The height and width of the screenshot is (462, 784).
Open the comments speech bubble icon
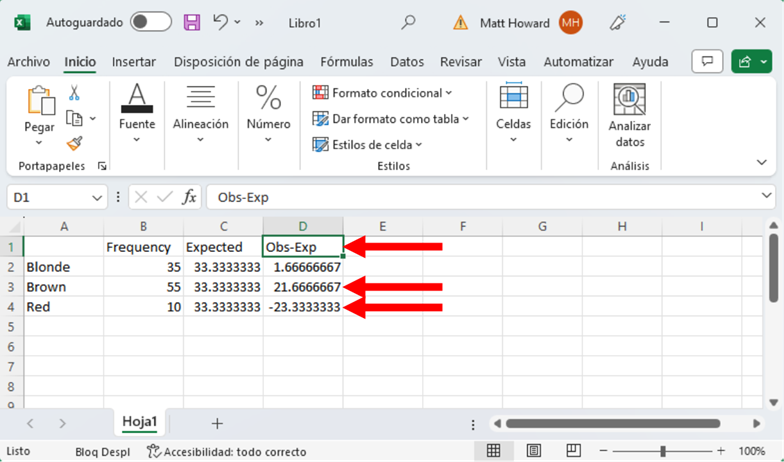click(x=707, y=62)
